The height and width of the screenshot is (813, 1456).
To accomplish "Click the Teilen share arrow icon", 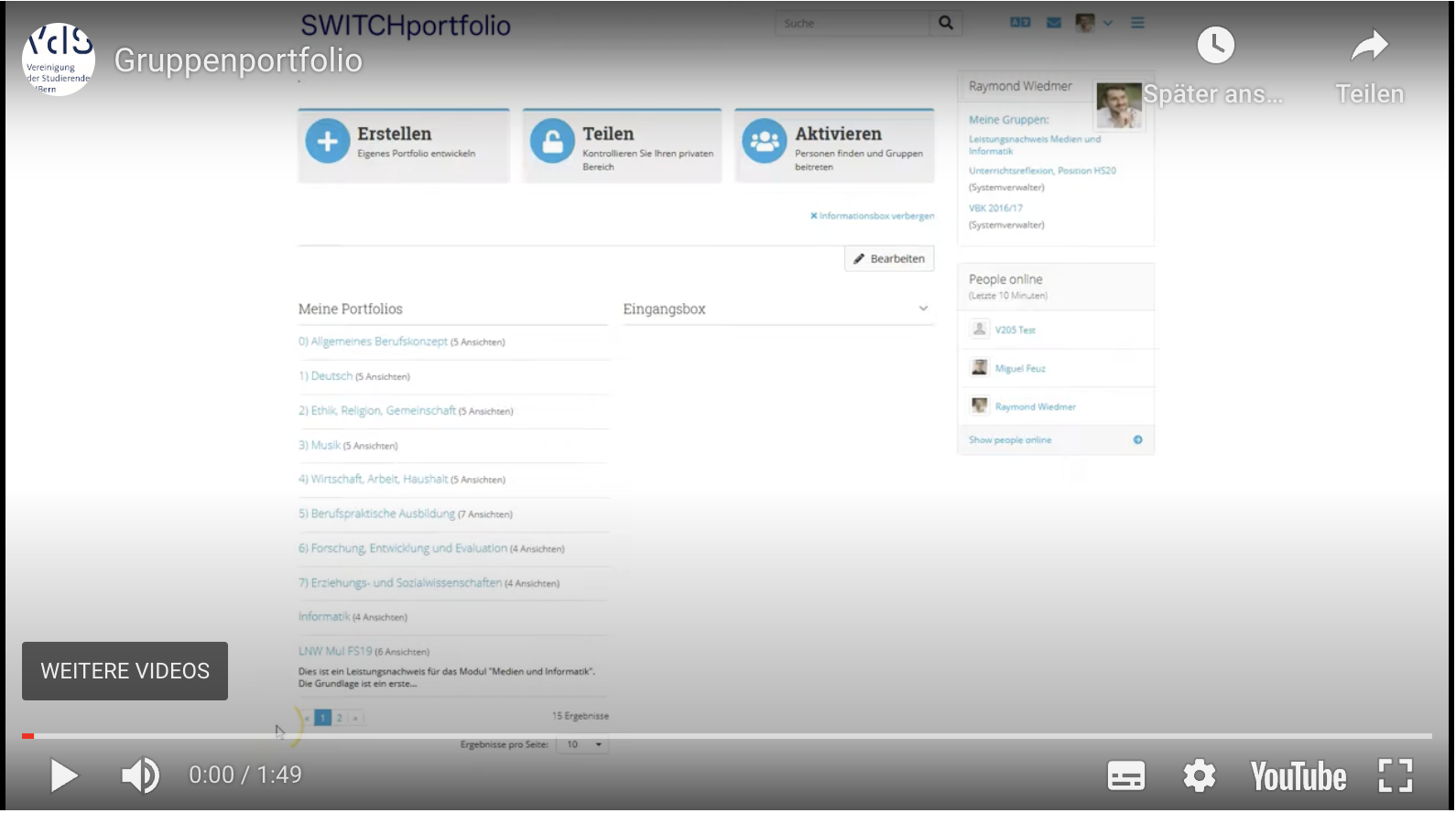I will tap(1370, 45).
